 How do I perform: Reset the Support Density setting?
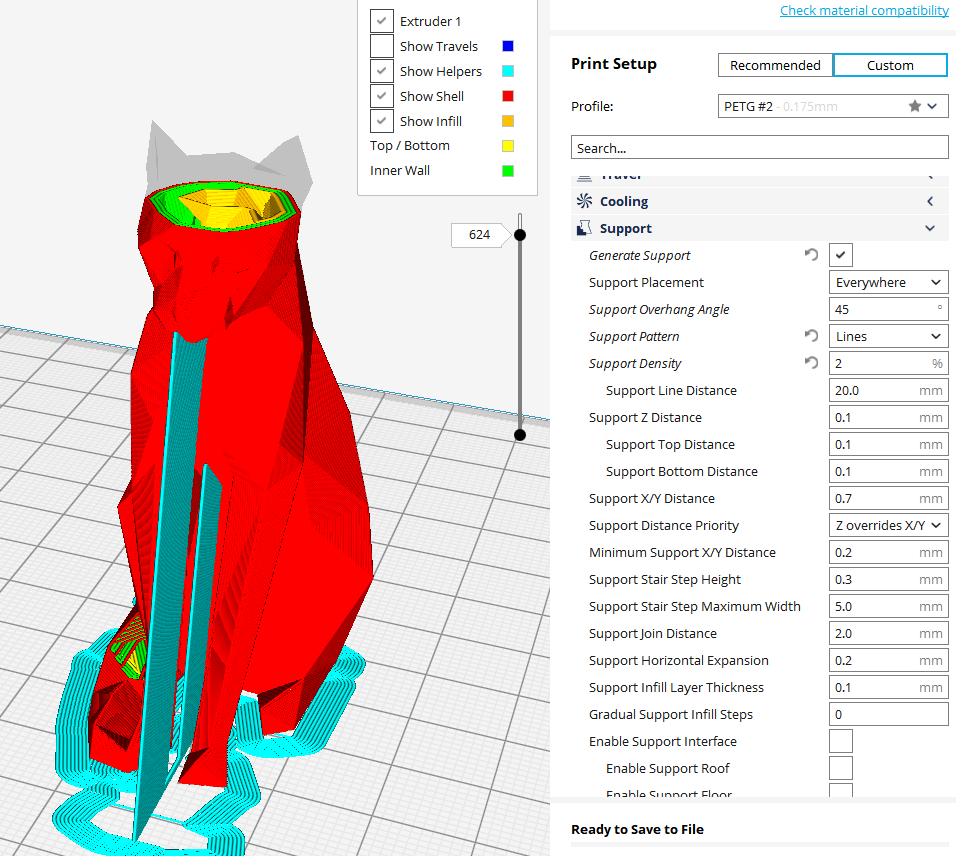coord(812,363)
